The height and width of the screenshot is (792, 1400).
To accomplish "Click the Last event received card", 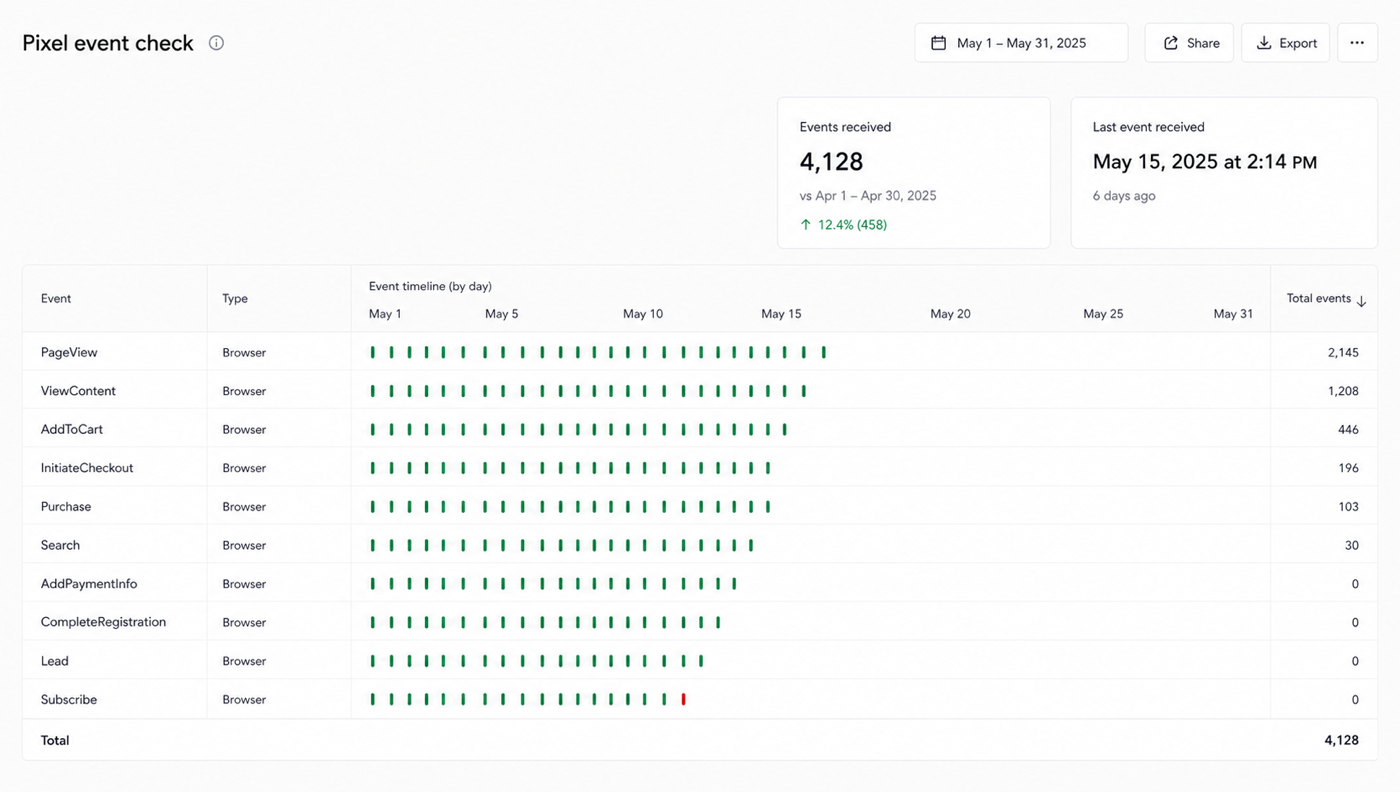I will coord(1224,173).
